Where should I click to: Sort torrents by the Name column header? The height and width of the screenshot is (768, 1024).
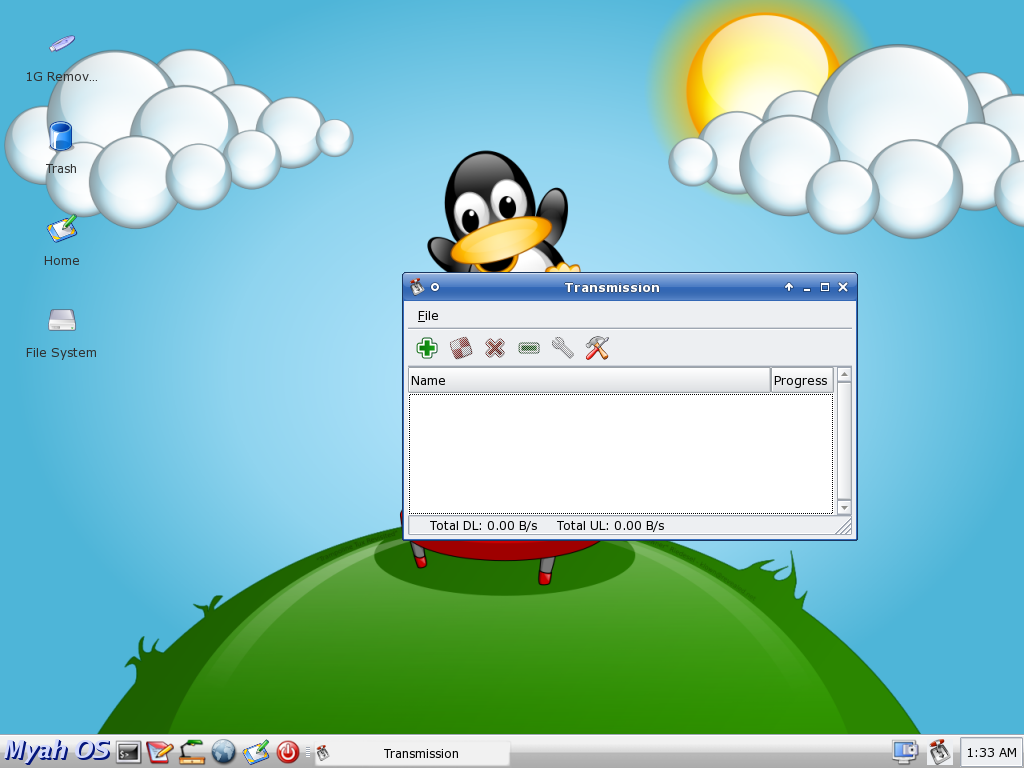pos(589,381)
